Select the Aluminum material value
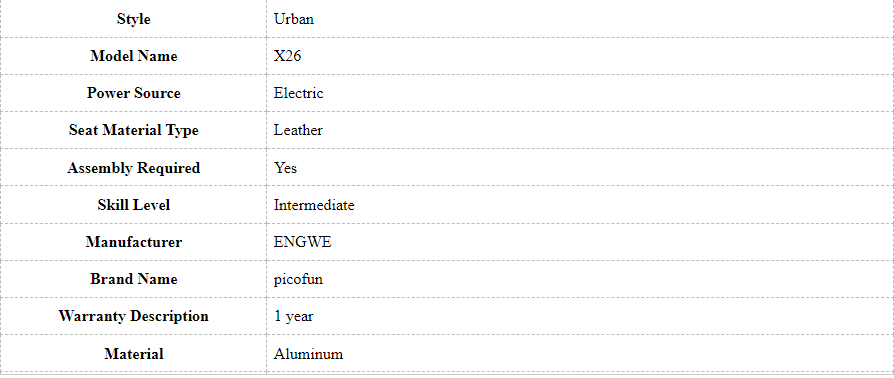Image resolution: width=894 pixels, height=378 pixels. click(308, 353)
